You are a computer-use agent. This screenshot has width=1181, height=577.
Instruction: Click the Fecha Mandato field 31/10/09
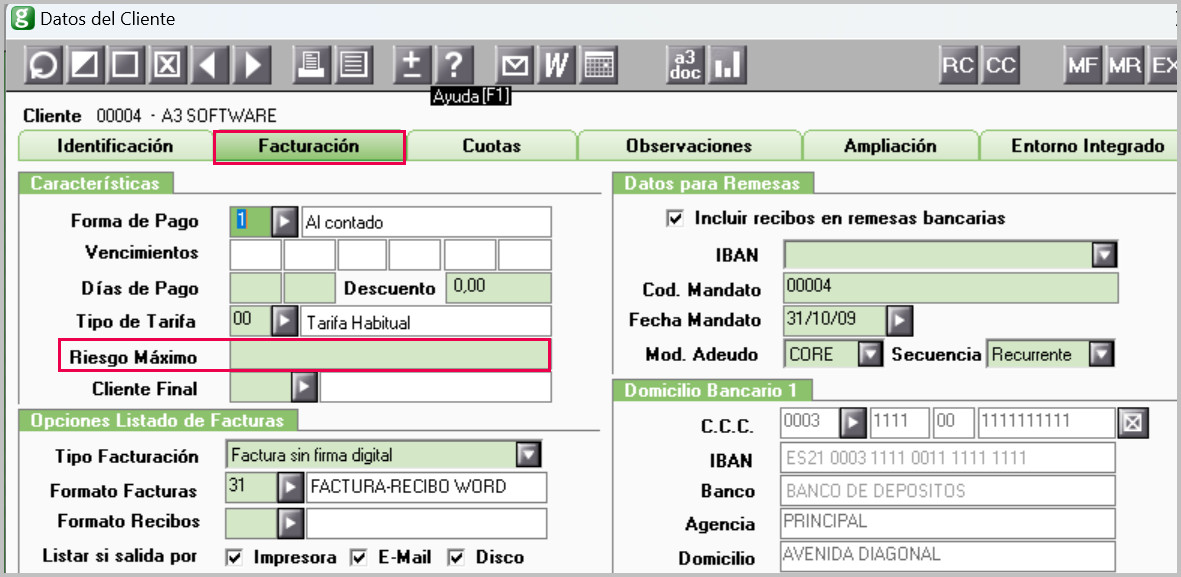coord(835,320)
